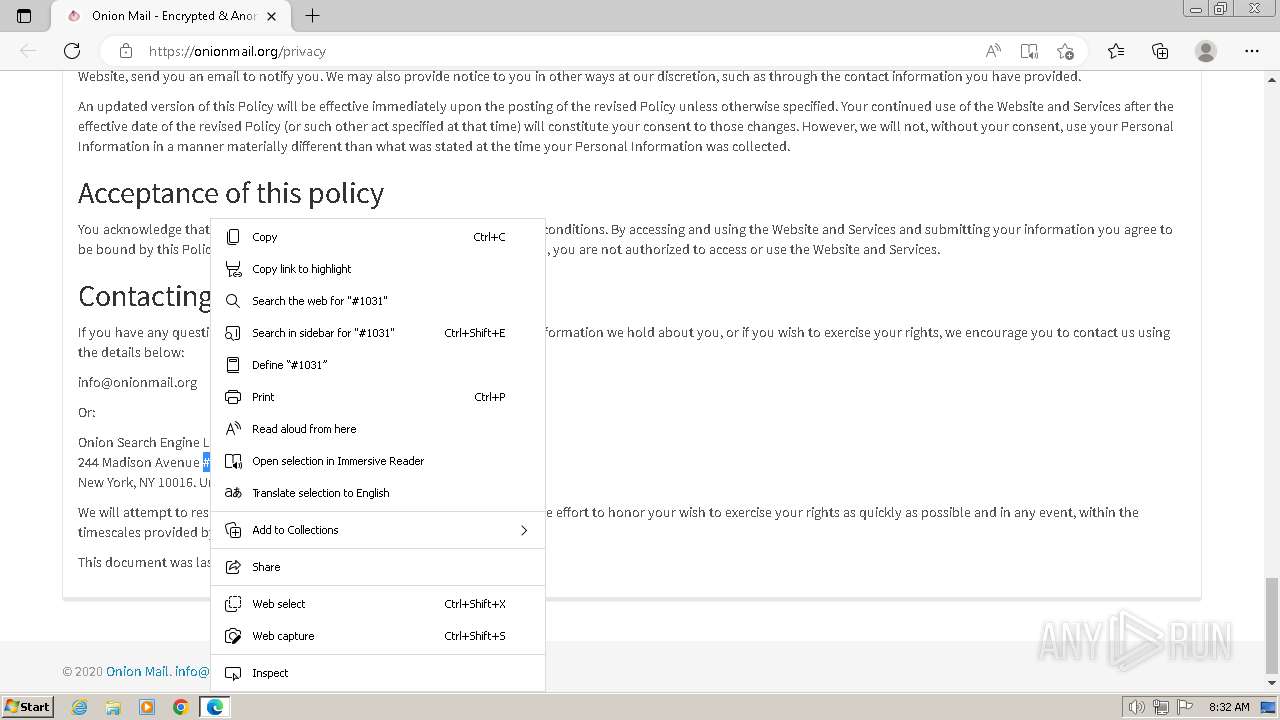Screen dimensions: 1280x720
Task: Open Read aloud in address bar
Action: coord(993,51)
